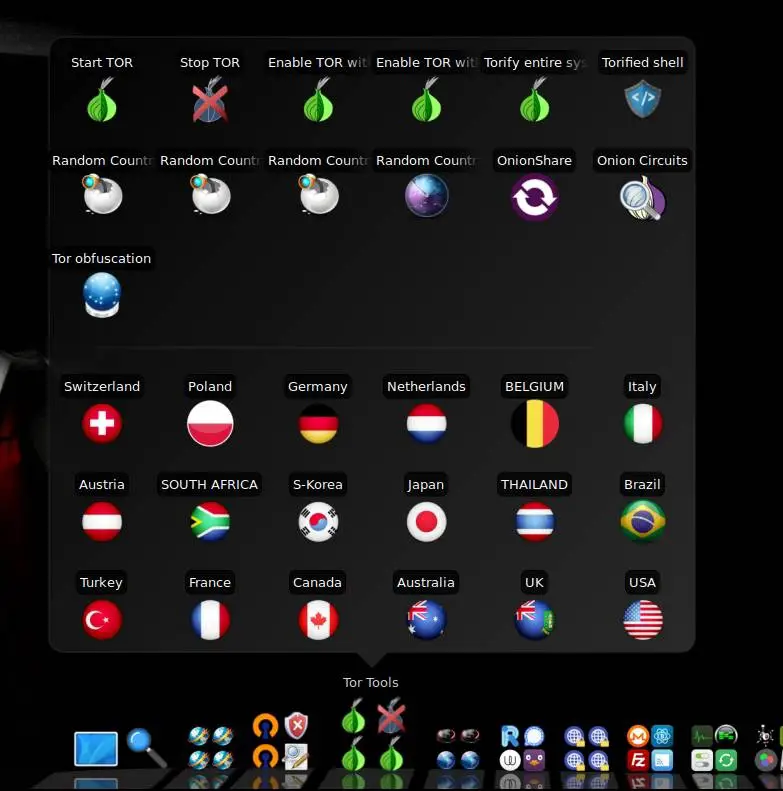Launch OnionShare
This screenshot has height=791, width=783.
[x=534, y=197]
